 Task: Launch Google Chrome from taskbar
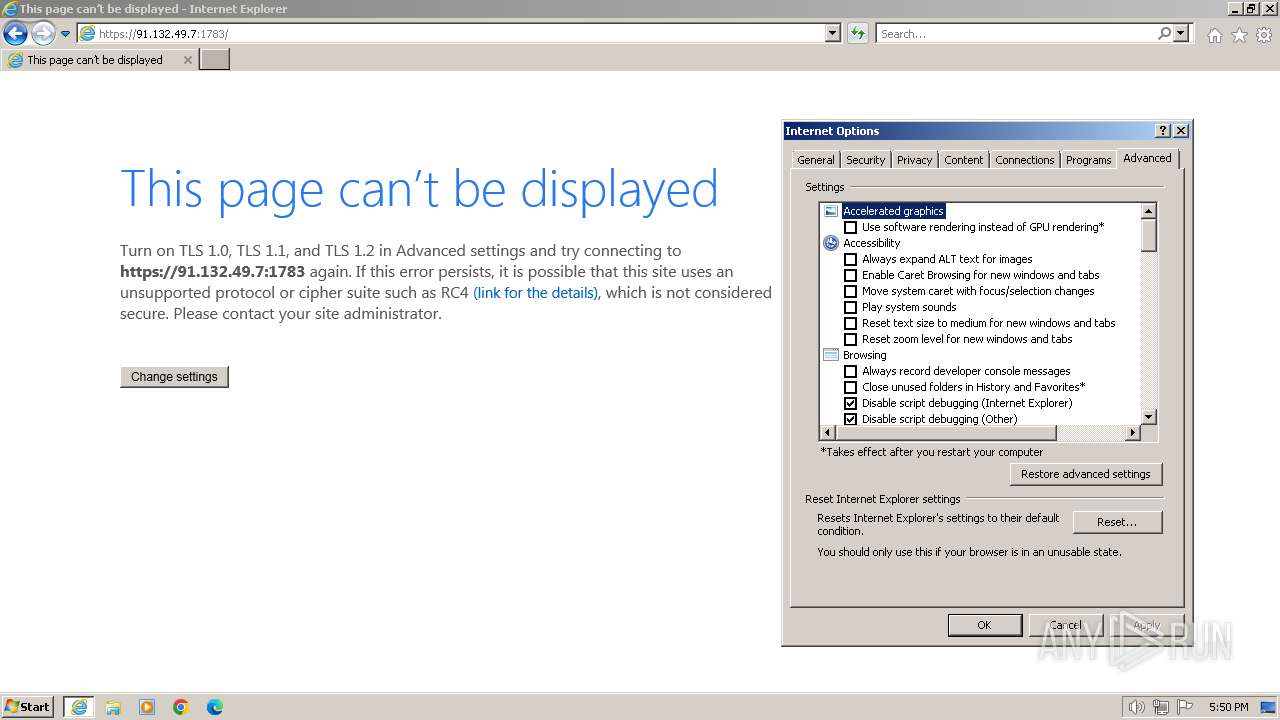coord(181,707)
